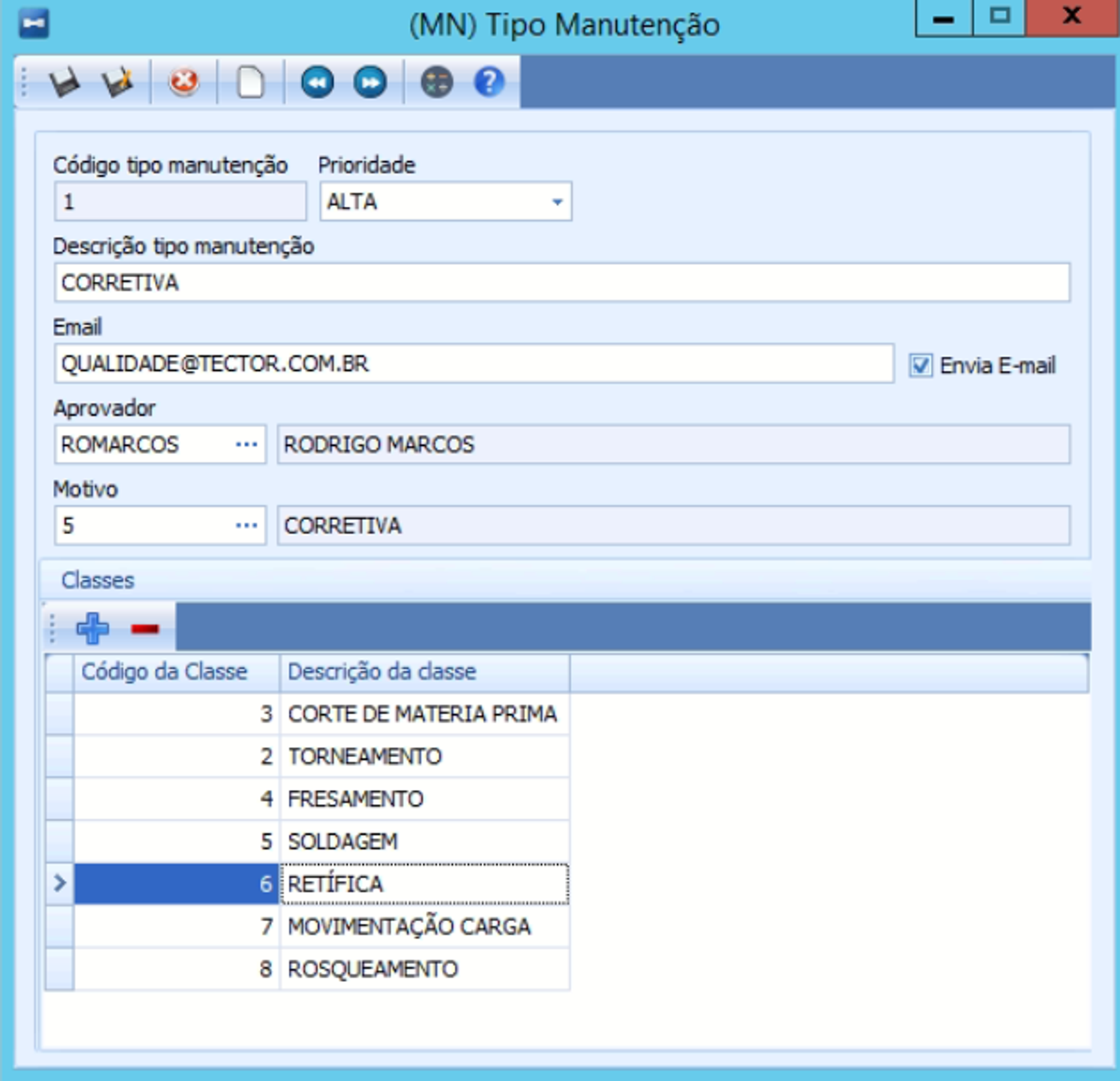Open the Aprovador lookup ellipsis button
The image size is (1120, 1081).
point(246,445)
